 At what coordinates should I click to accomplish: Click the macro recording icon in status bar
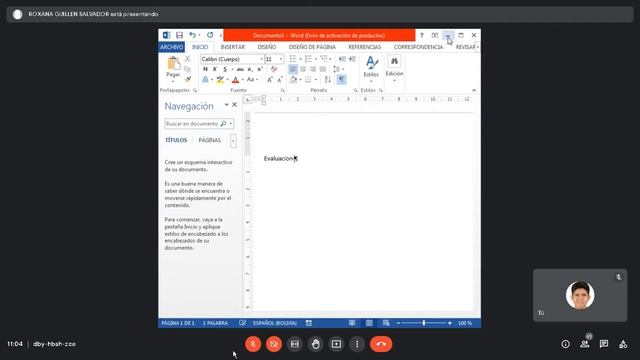(309, 323)
